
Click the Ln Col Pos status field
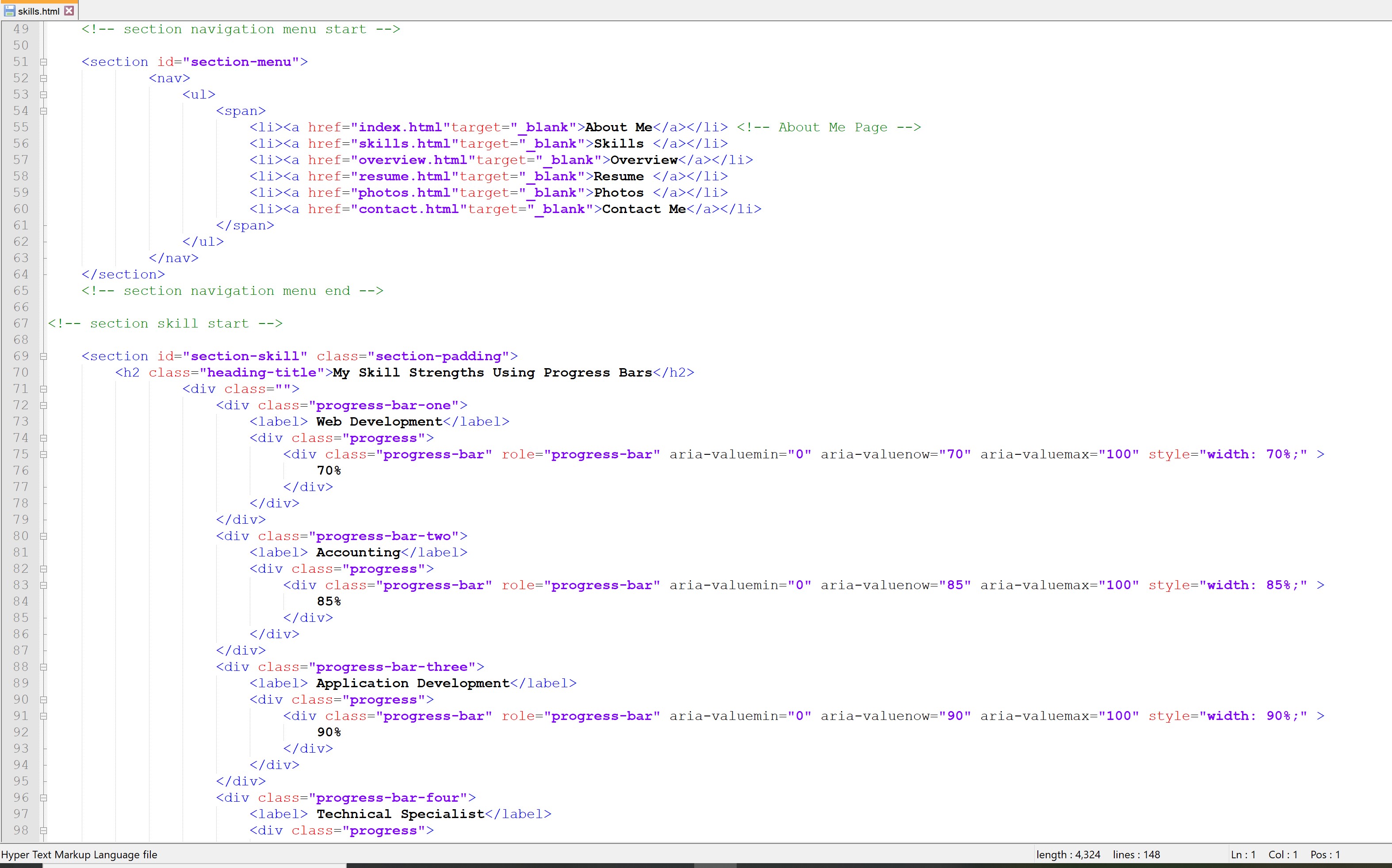pyautogui.click(x=1285, y=854)
